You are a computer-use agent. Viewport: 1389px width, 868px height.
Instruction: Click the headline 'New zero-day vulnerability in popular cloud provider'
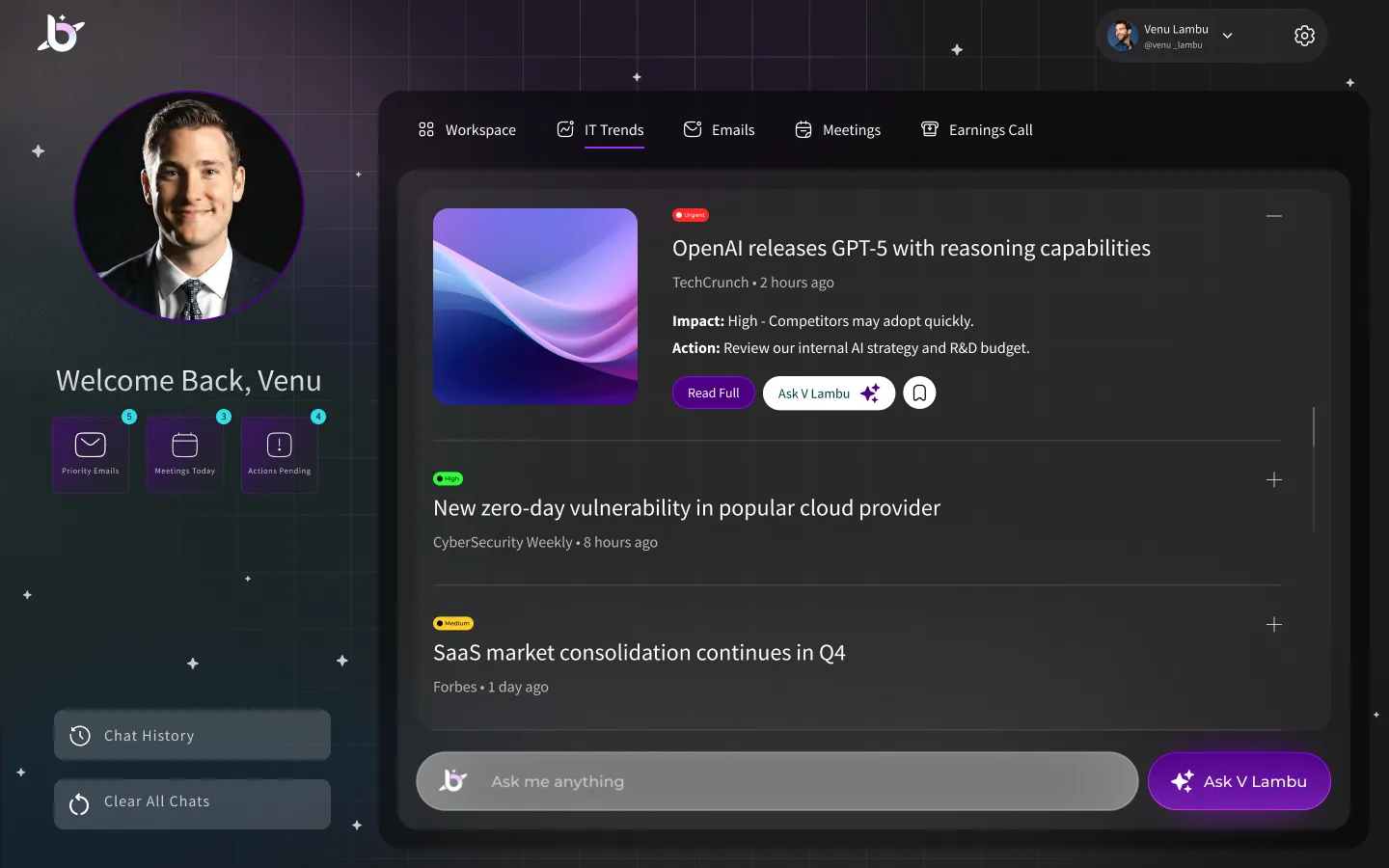[687, 508]
